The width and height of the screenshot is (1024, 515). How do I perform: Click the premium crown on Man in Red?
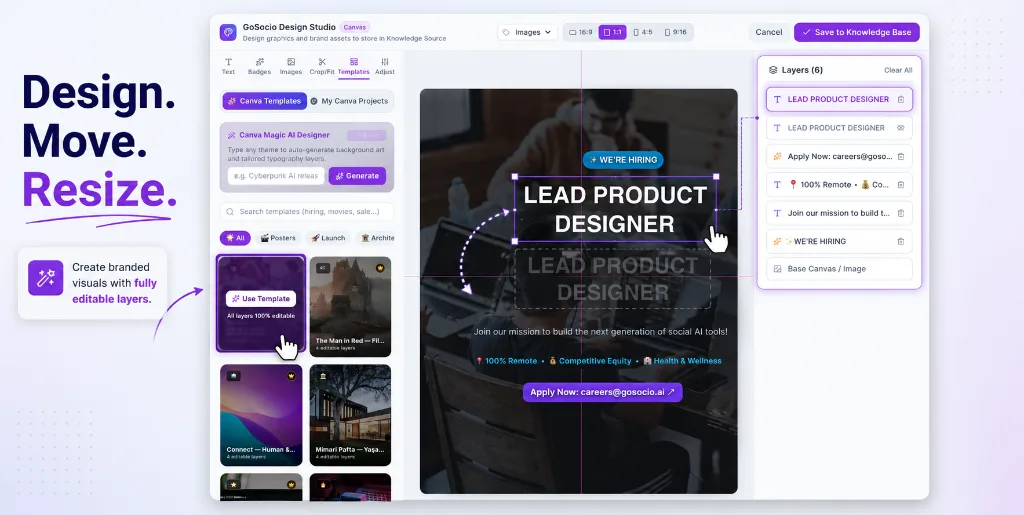pos(380,268)
